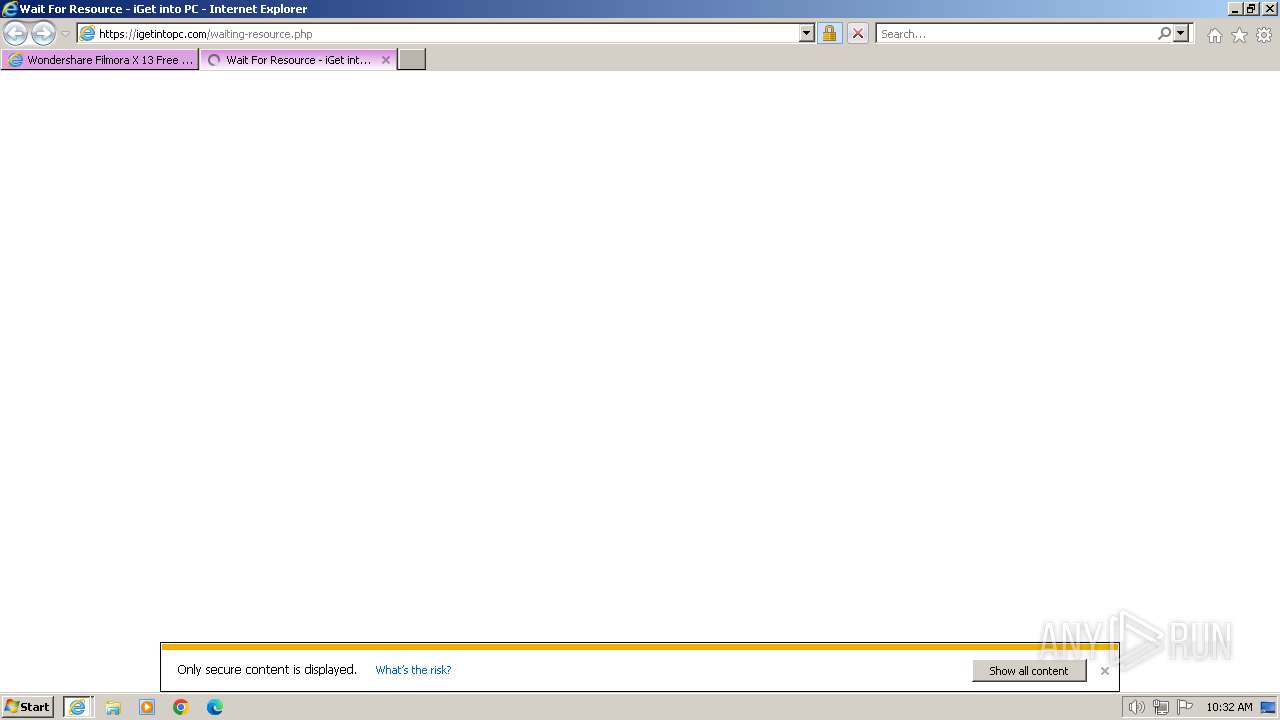Screen dimensions: 1280x720
Task: Follow the What's the risk? link
Action: 413,670
